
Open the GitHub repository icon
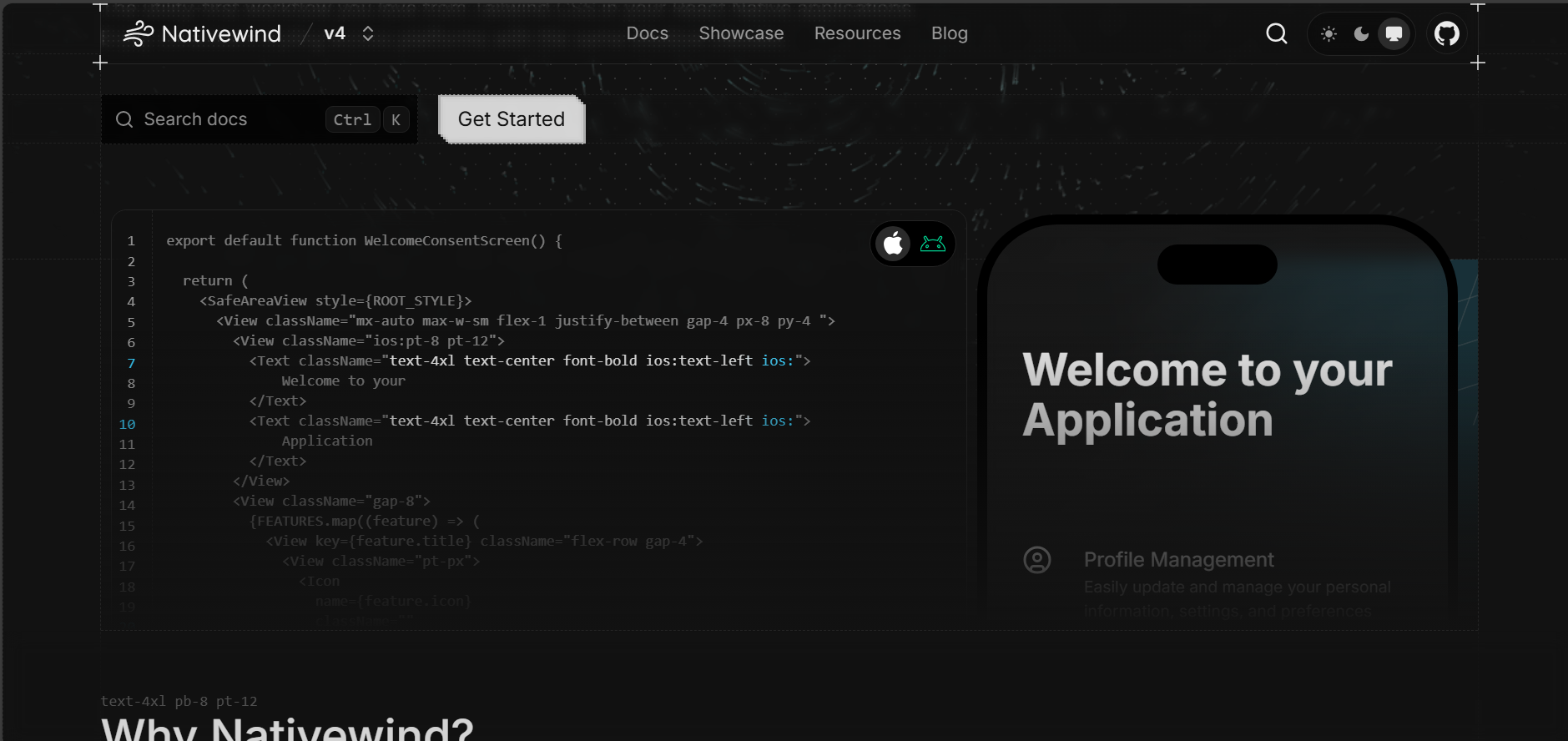tap(1446, 33)
